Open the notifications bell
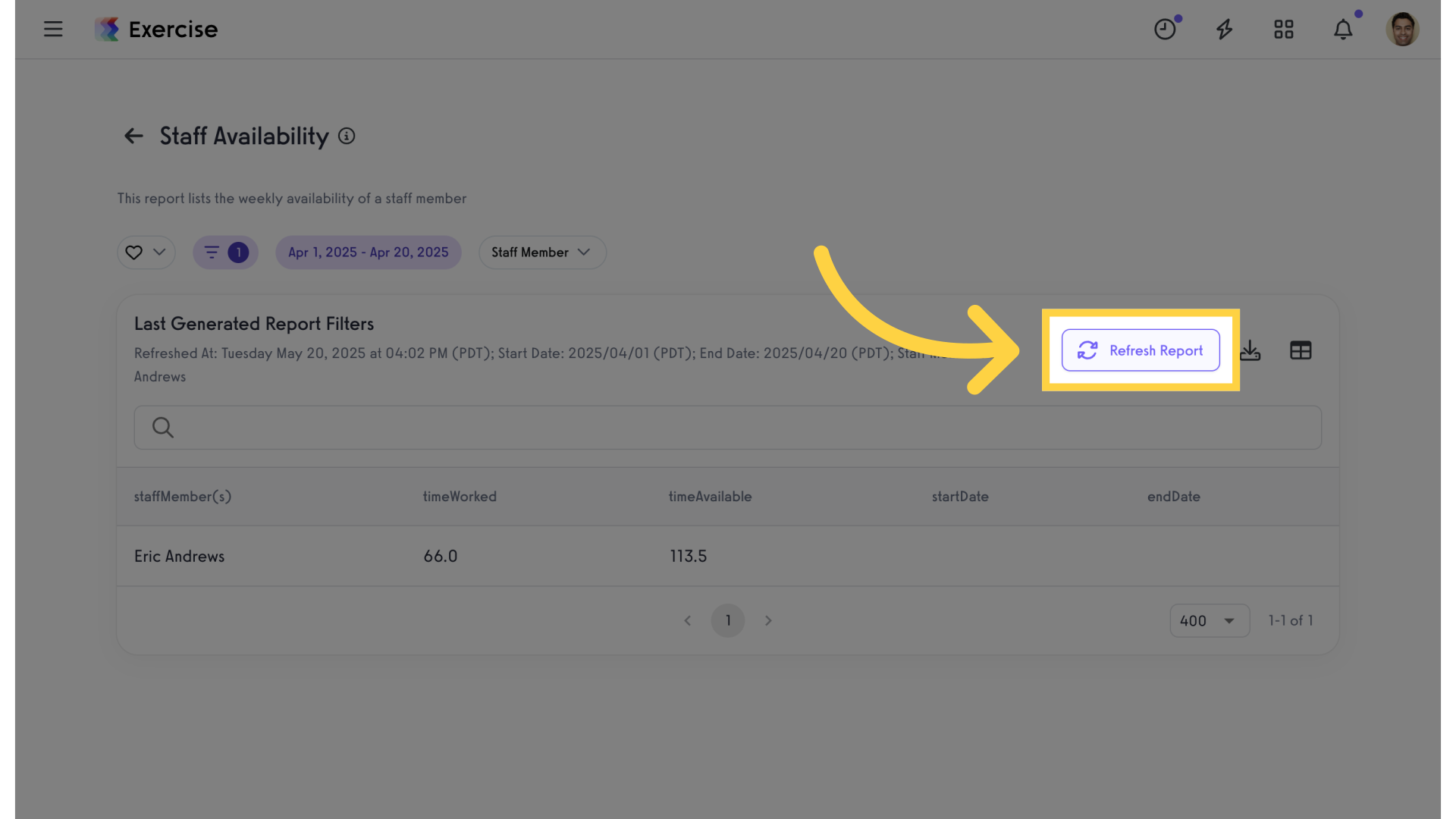The image size is (1456, 819). pyautogui.click(x=1343, y=29)
